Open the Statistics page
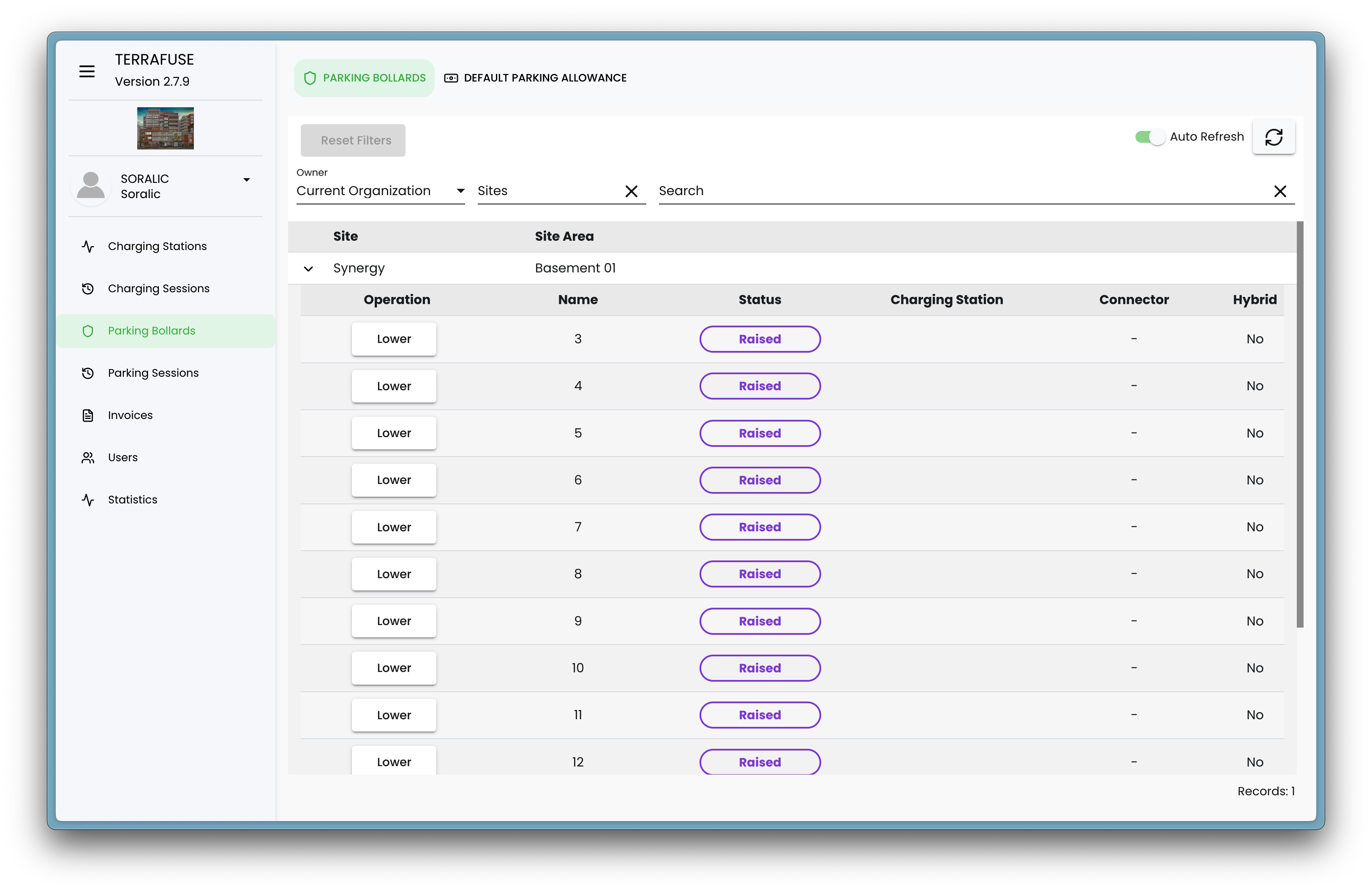This screenshot has width=1372, height=892. coord(132,500)
